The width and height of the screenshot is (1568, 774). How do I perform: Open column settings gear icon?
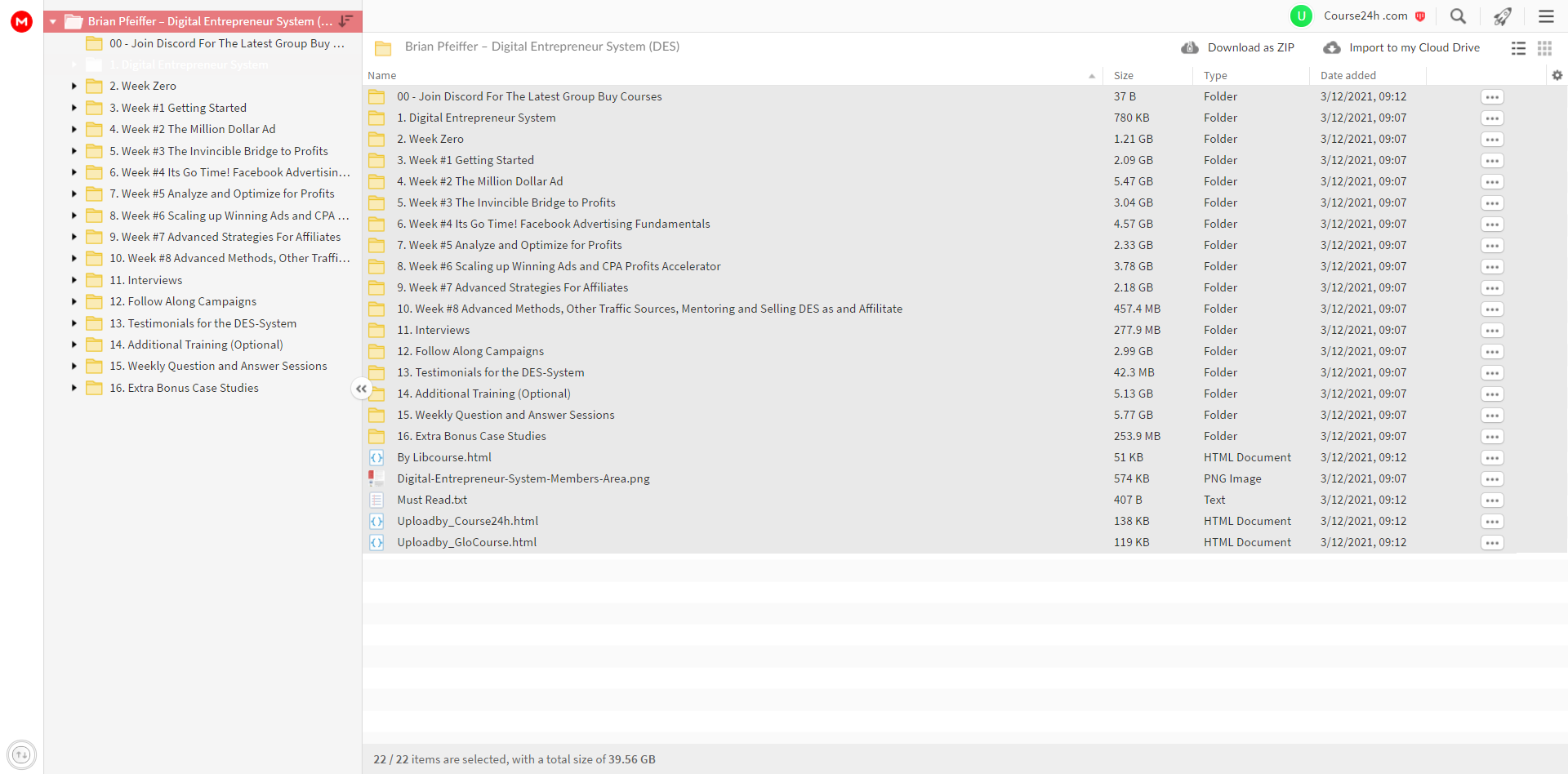point(1557,75)
